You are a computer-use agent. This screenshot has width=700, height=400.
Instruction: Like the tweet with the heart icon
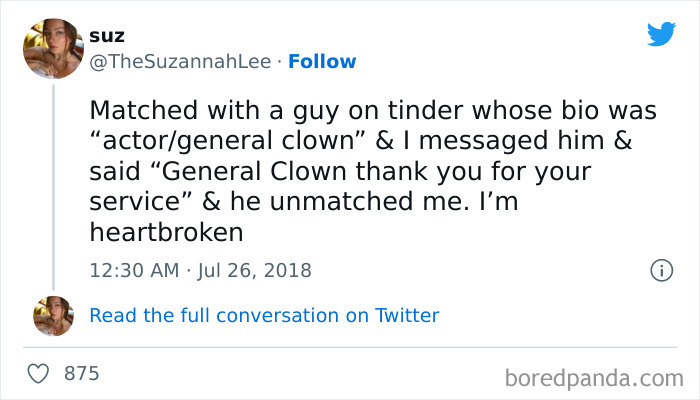pyautogui.click(x=39, y=374)
